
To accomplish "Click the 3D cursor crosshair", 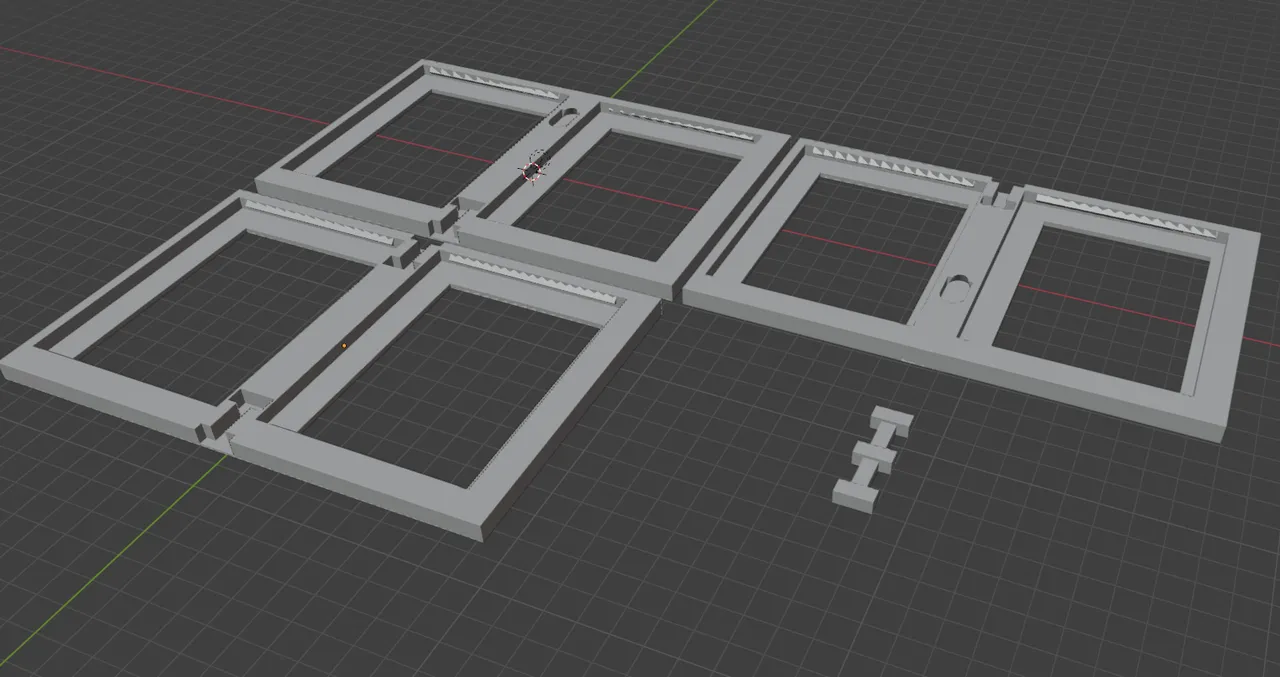I will coord(534,170).
